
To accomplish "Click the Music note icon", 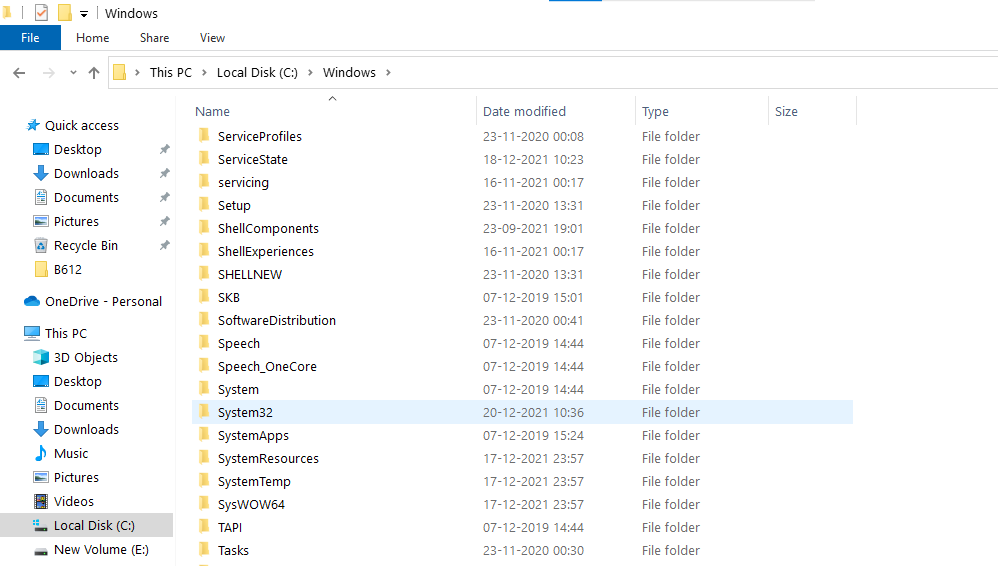I will point(41,453).
